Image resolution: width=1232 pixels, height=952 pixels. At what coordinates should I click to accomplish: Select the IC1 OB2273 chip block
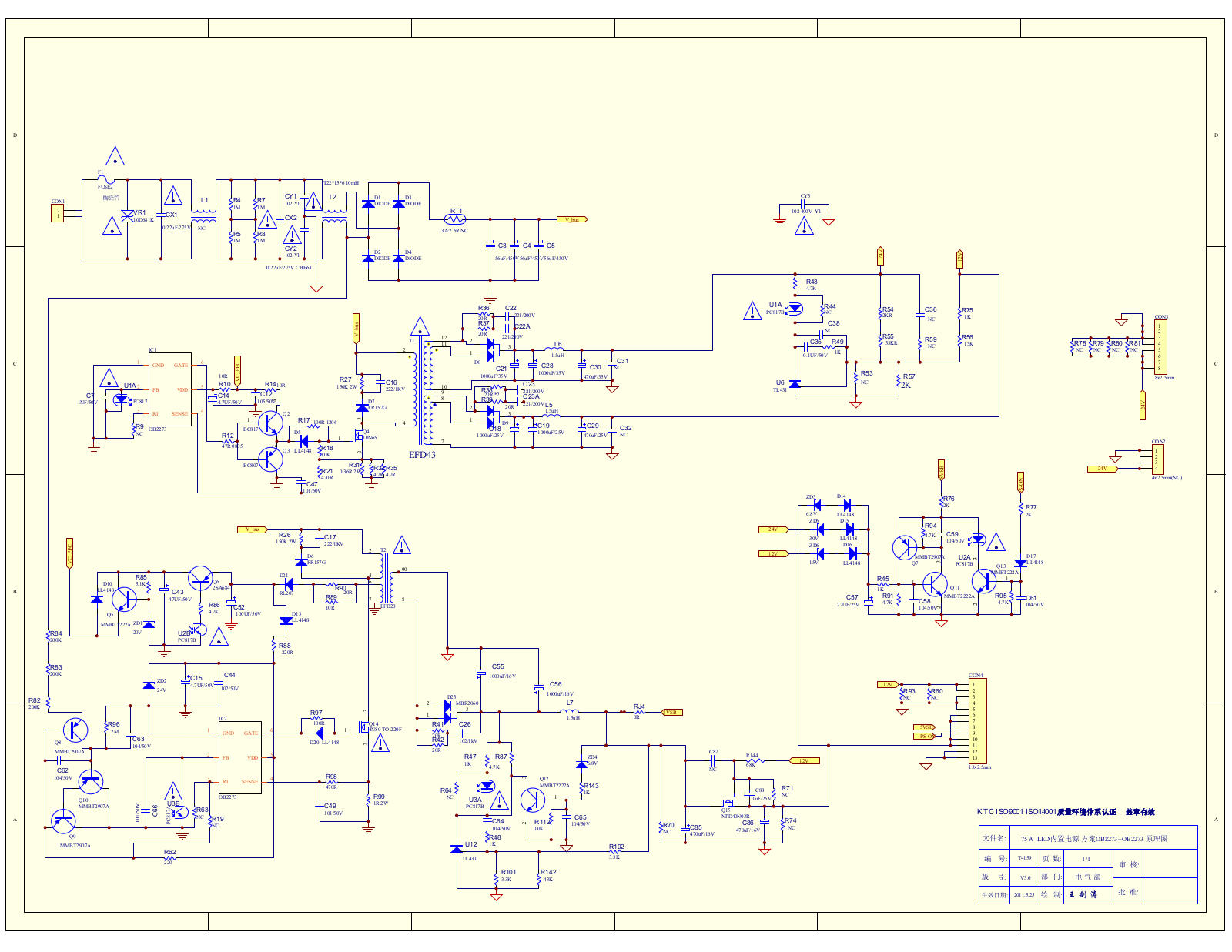pyautogui.click(x=169, y=389)
